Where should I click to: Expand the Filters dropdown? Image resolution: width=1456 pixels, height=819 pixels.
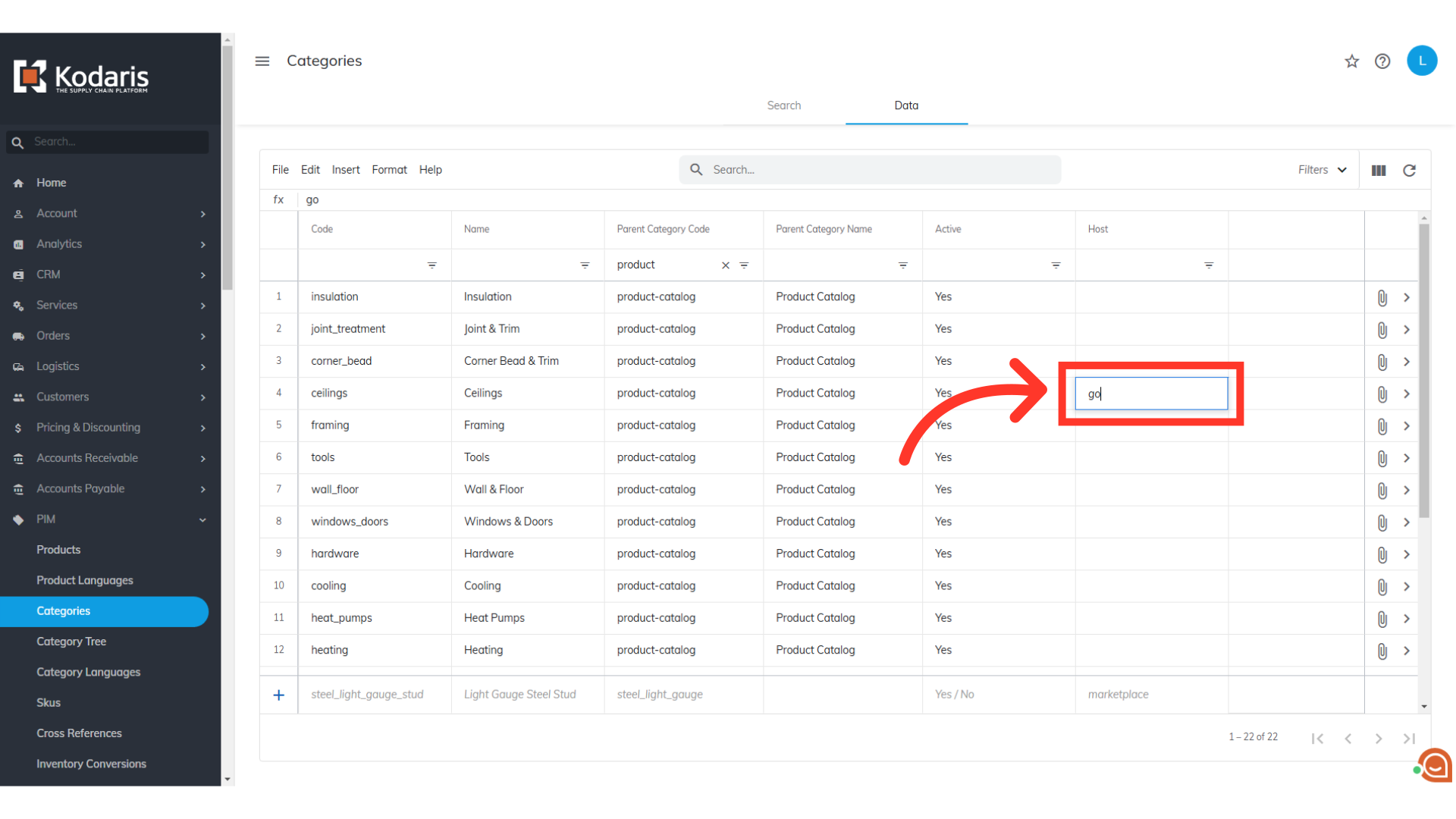pos(1322,170)
